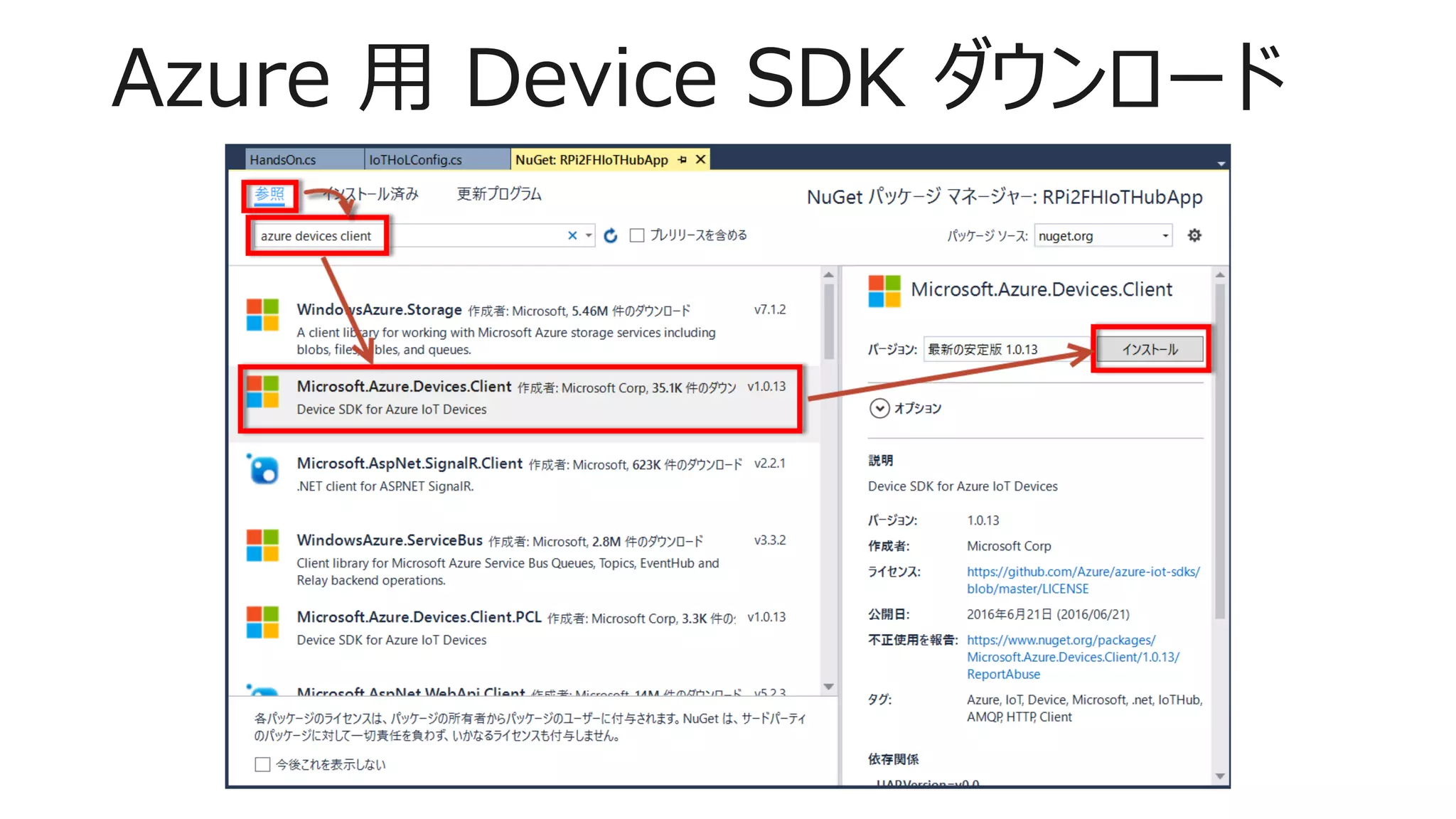The width and height of the screenshot is (1456, 819).
Task: Click scroll-down arrow of package list
Action: [828, 687]
